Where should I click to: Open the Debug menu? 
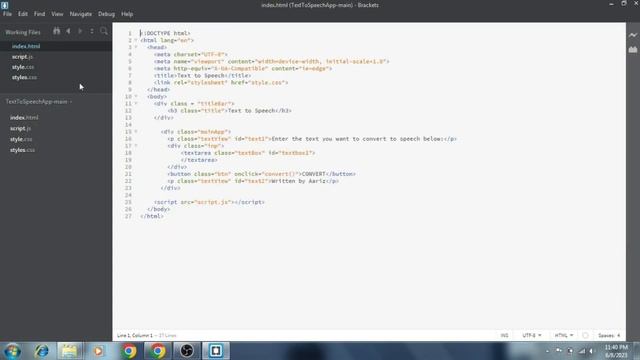click(x=107, y=14)
